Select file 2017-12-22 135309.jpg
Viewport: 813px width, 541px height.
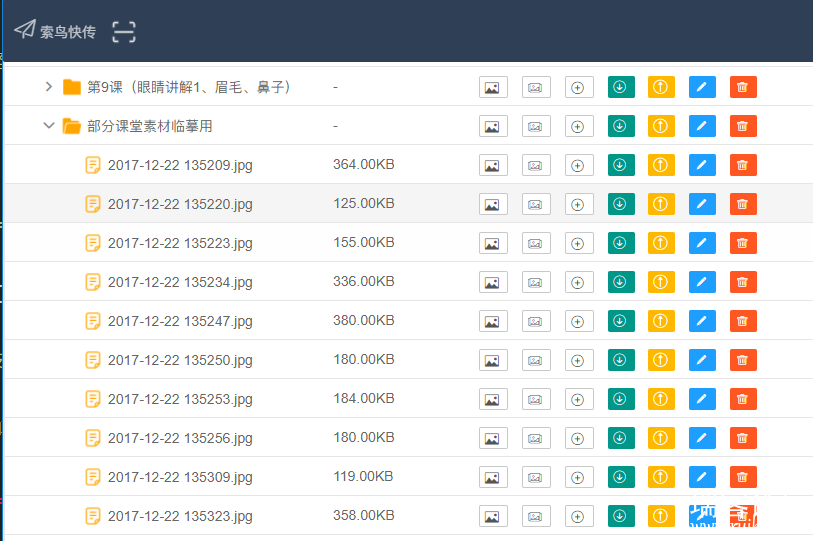click(180, 477)
